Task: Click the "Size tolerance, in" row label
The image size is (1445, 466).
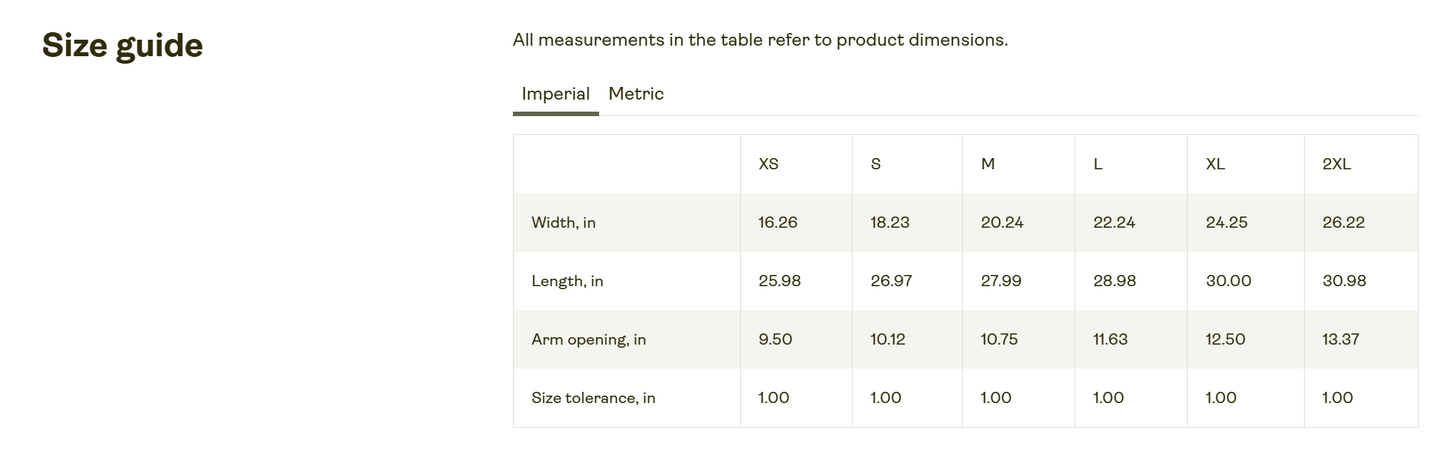Action: (x=593, y=398)
